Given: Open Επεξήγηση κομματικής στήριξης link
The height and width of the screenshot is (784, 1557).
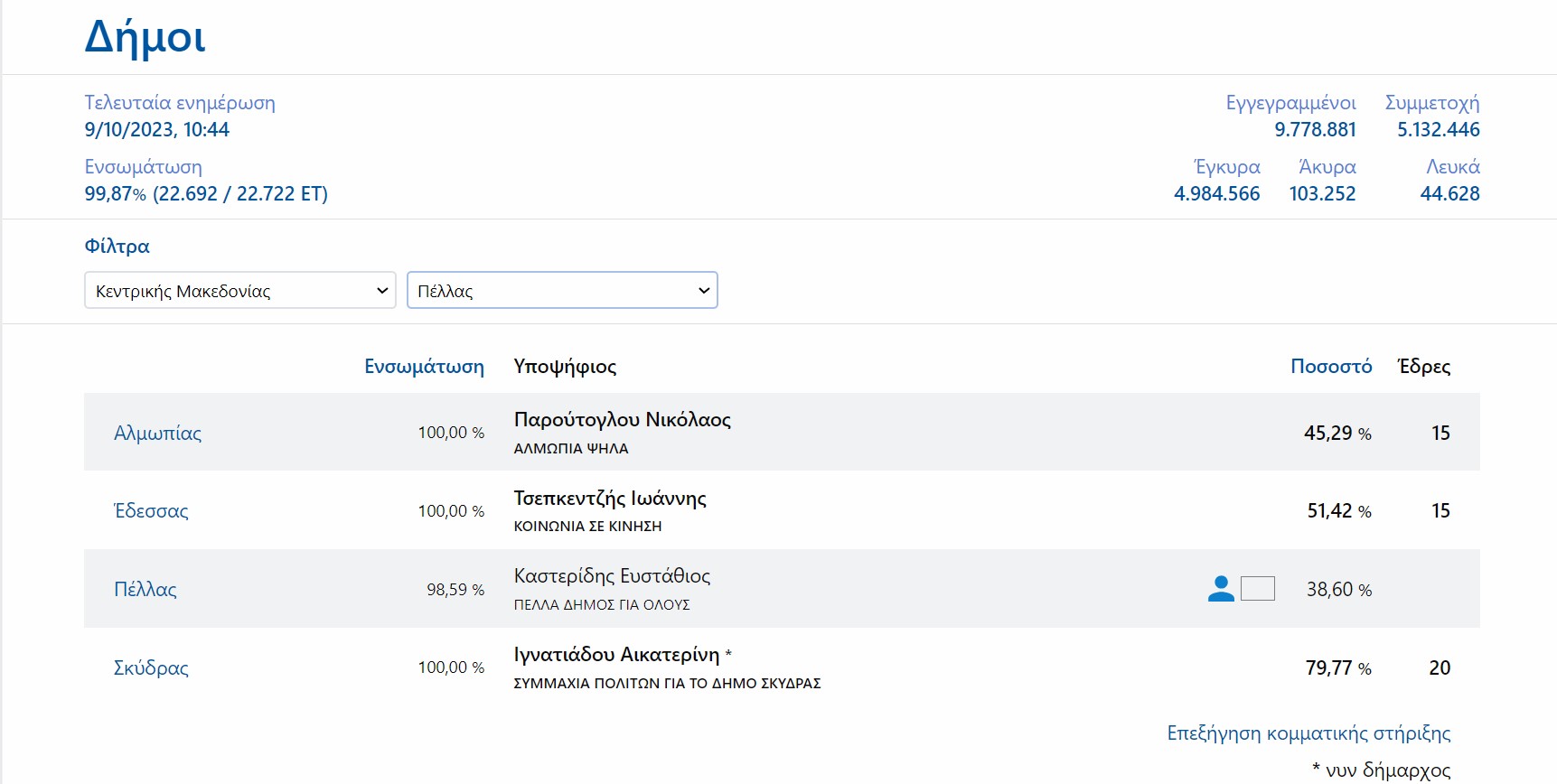Looking at the screenshot, I should click(1308, 733).
